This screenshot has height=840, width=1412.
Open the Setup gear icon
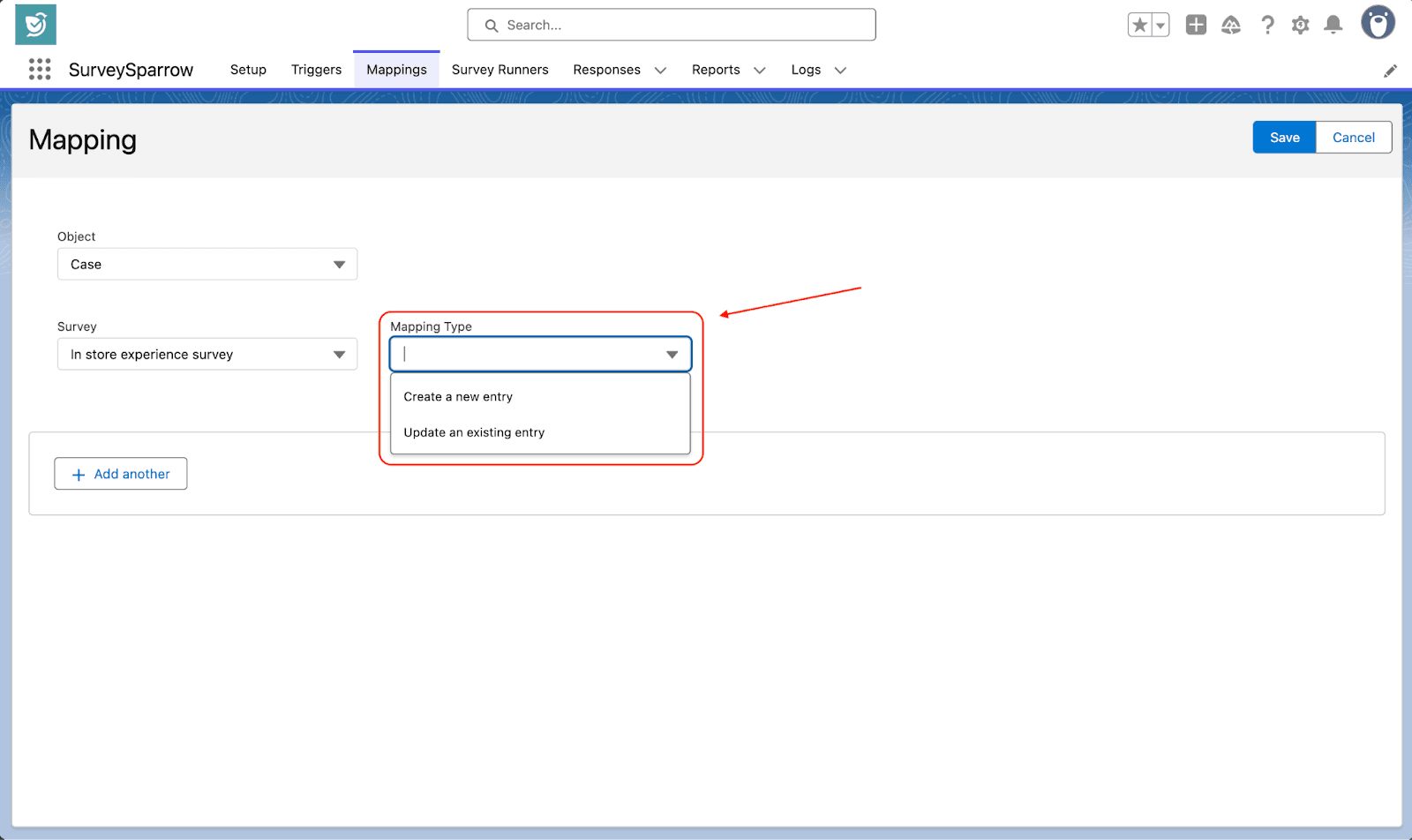click(x=1300, y=26)
